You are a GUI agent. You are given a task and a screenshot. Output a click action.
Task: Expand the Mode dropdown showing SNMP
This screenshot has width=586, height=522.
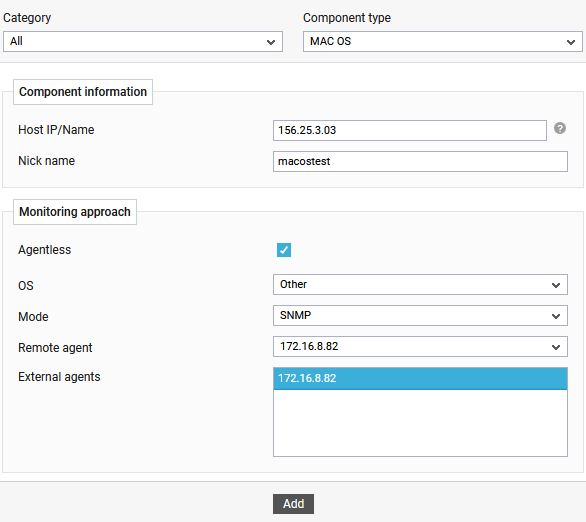coord(420,316)
